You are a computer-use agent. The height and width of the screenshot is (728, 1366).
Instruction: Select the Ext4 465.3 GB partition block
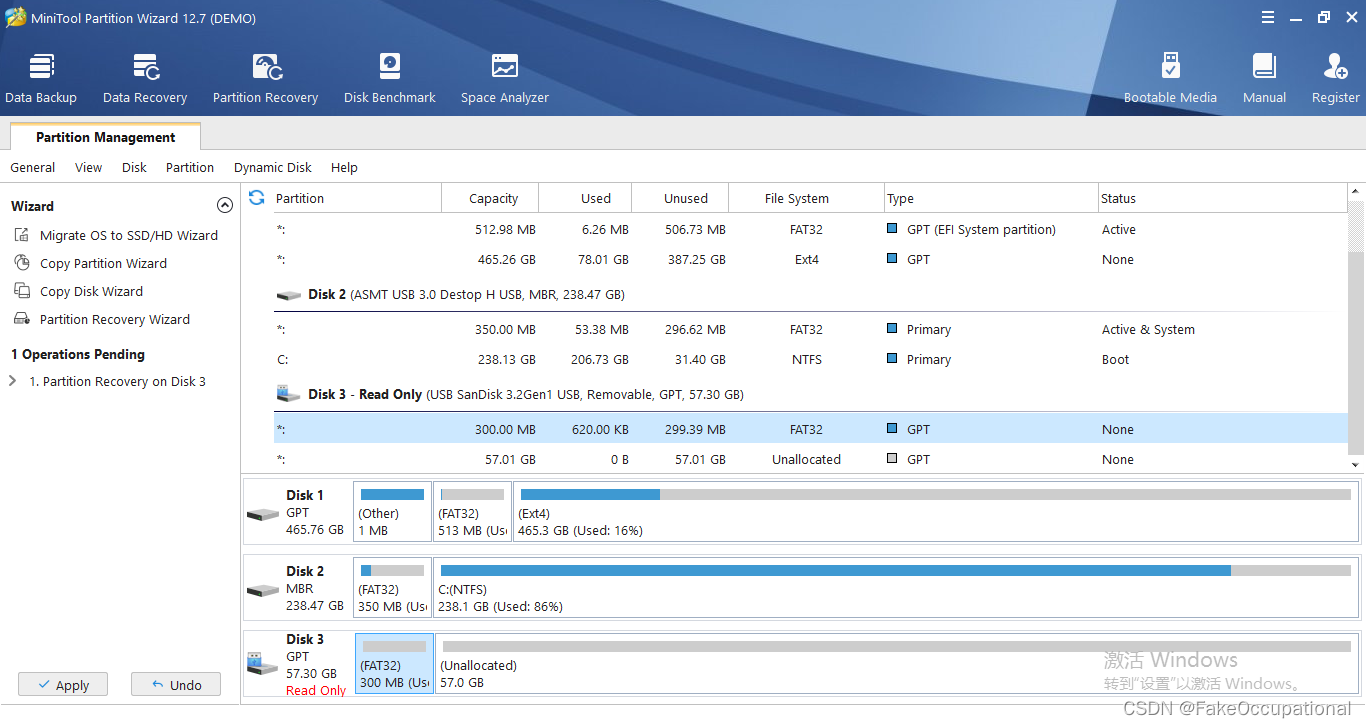[936, 512]
